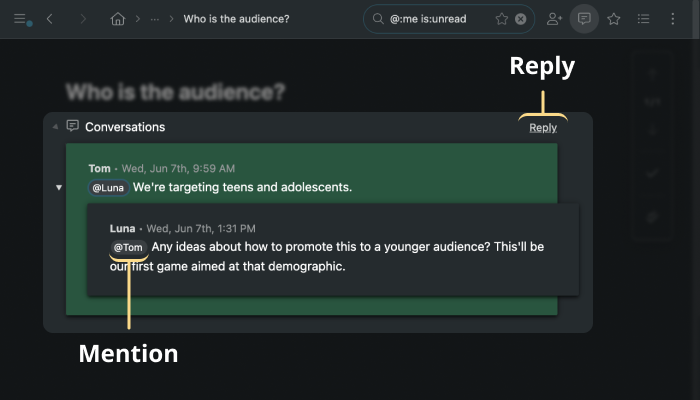Click the @Tom mention tag
Viewport: 700px width, 400px height.
coord(128,247)
